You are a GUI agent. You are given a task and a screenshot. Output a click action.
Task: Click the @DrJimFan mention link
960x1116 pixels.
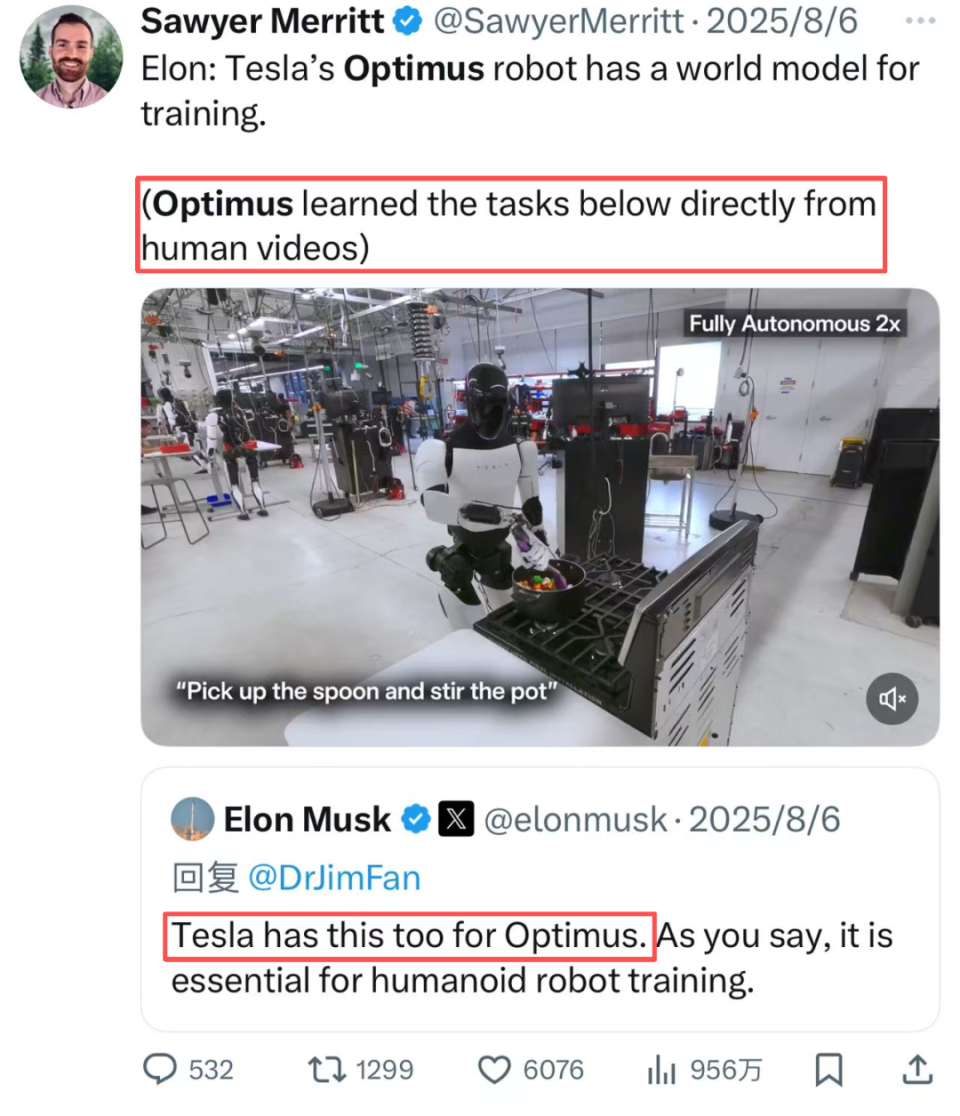[x=334, y=878]
